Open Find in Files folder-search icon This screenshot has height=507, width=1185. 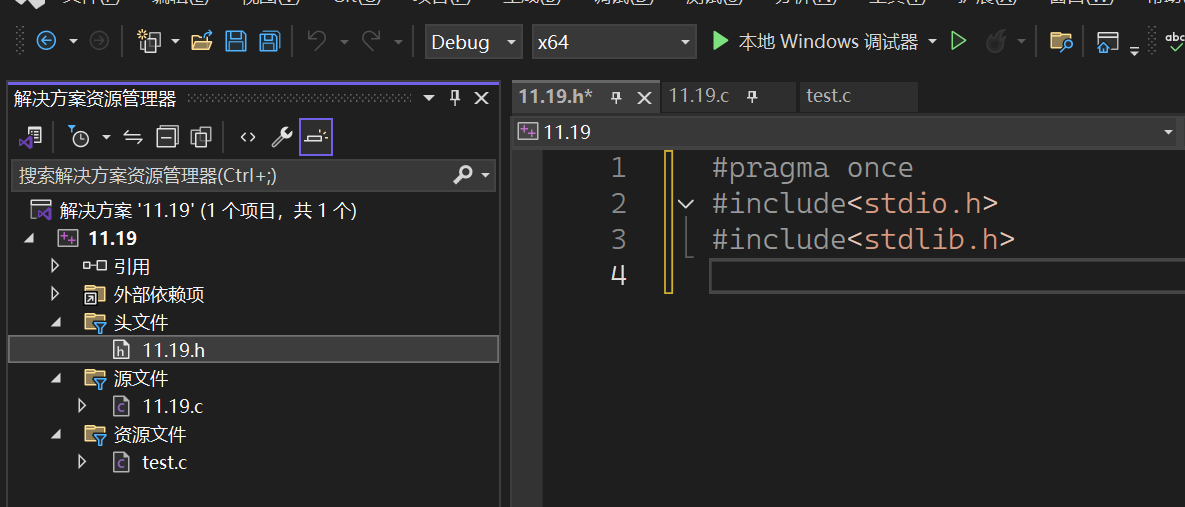[1061, 41]
